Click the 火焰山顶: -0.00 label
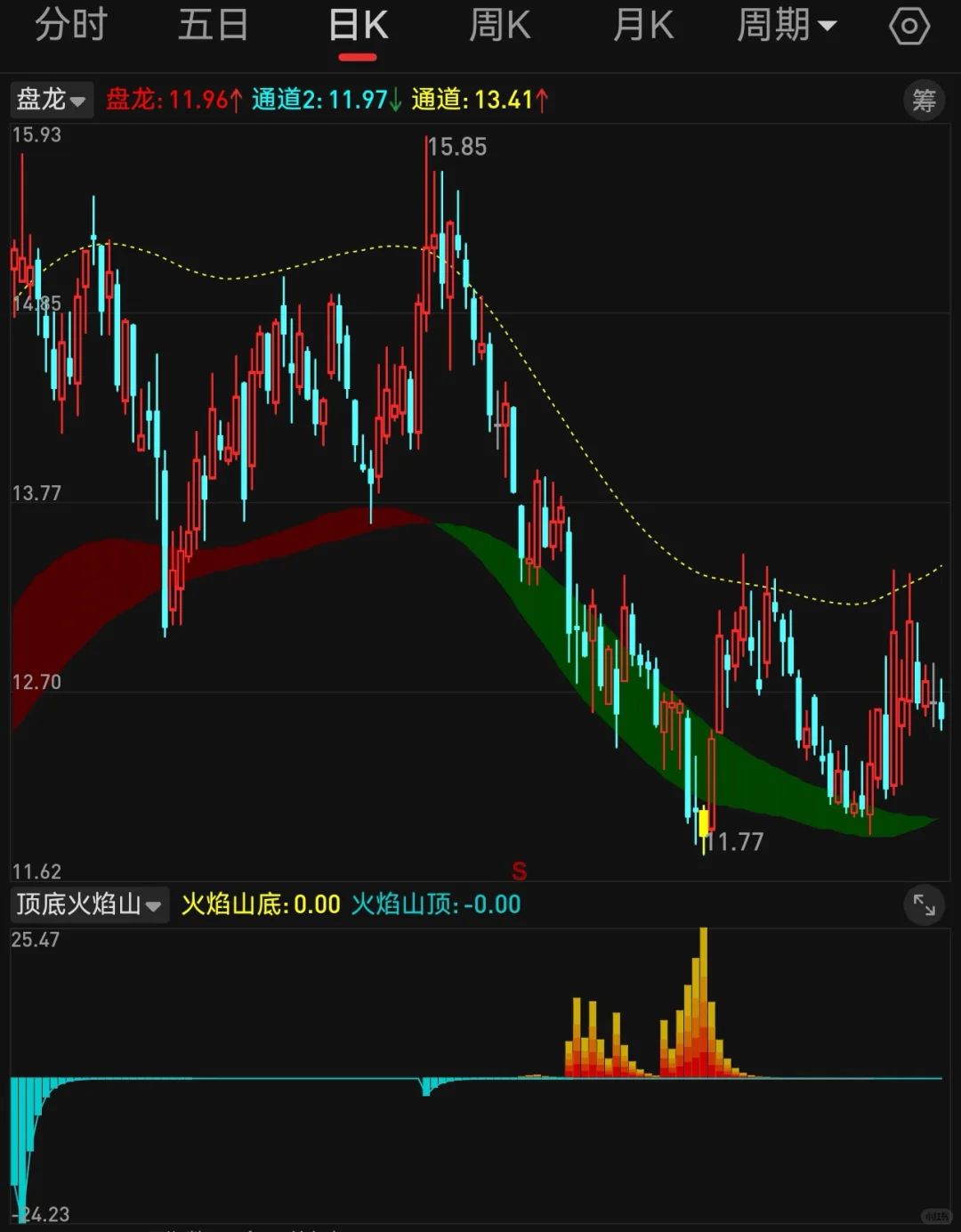Viewport: 961px width, 1232px height. tap(436, 904)
